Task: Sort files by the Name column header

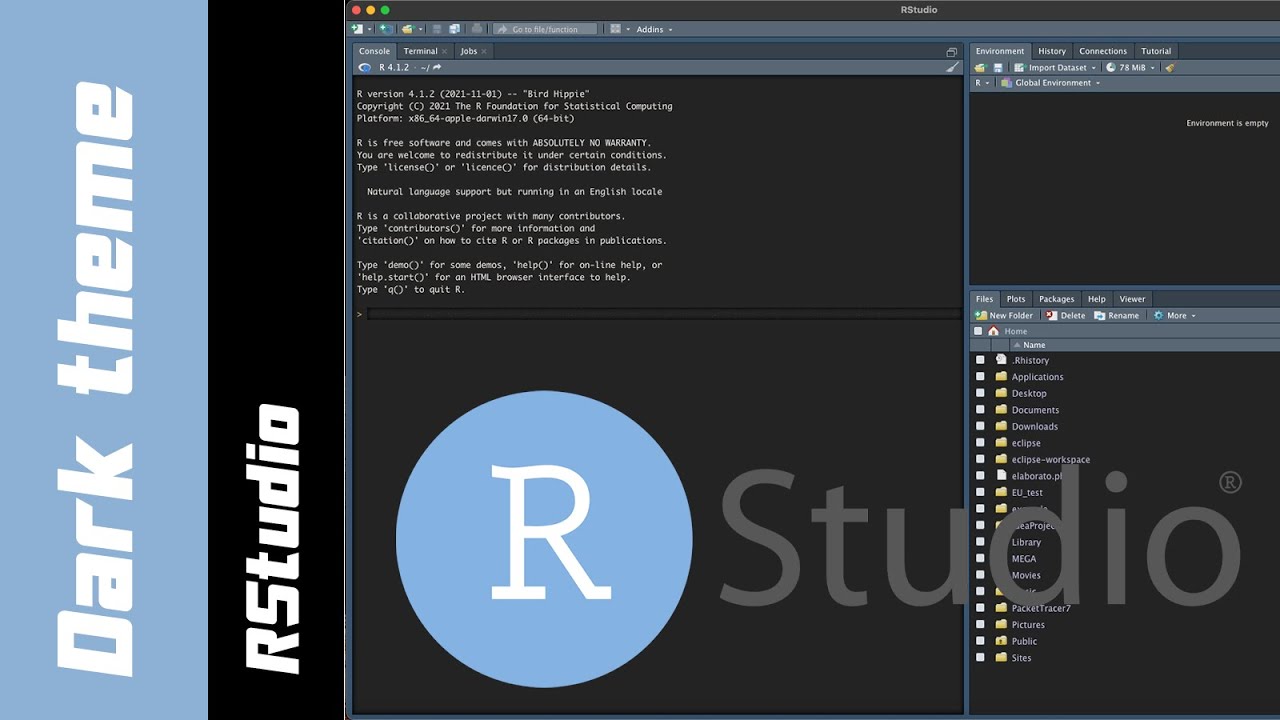Action: pyautogui.click(x=1034, y=345)
